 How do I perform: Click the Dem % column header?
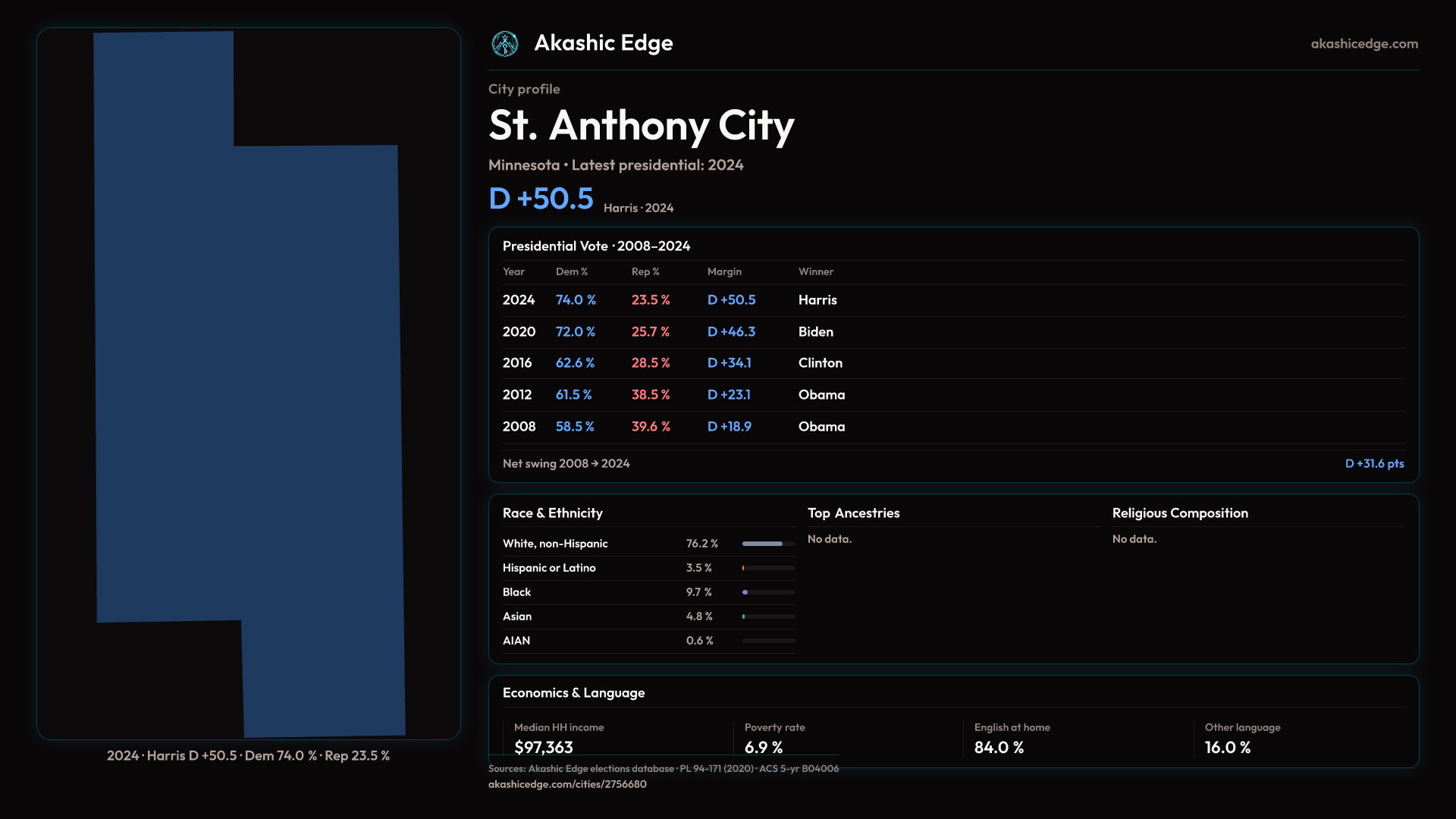[x=571, y=271]
